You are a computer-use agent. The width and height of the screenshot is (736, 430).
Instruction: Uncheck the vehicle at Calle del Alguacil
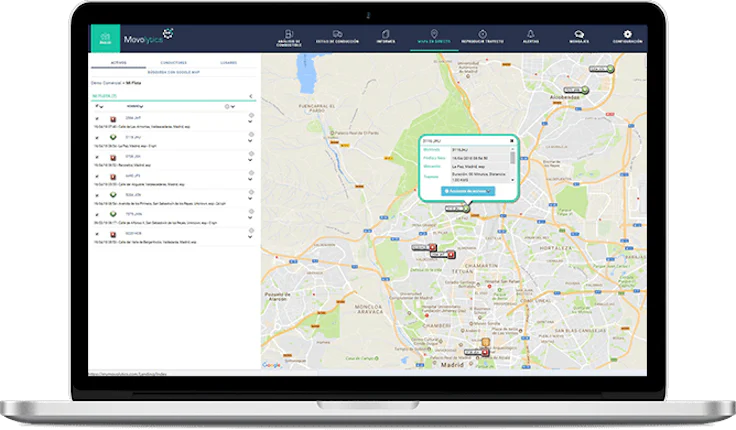point(97,177)
